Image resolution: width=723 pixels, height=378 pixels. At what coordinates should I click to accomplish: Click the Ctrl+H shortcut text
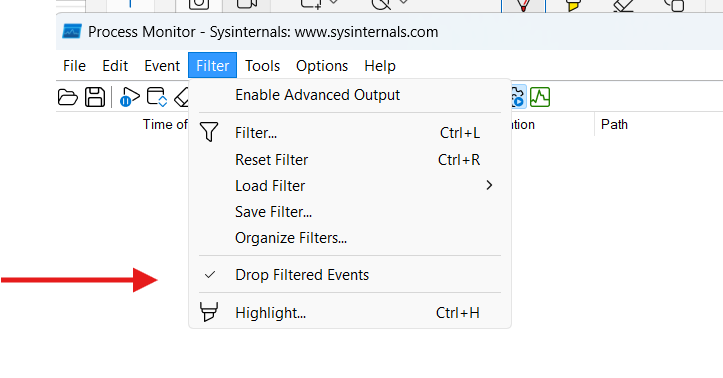[458, 313]
